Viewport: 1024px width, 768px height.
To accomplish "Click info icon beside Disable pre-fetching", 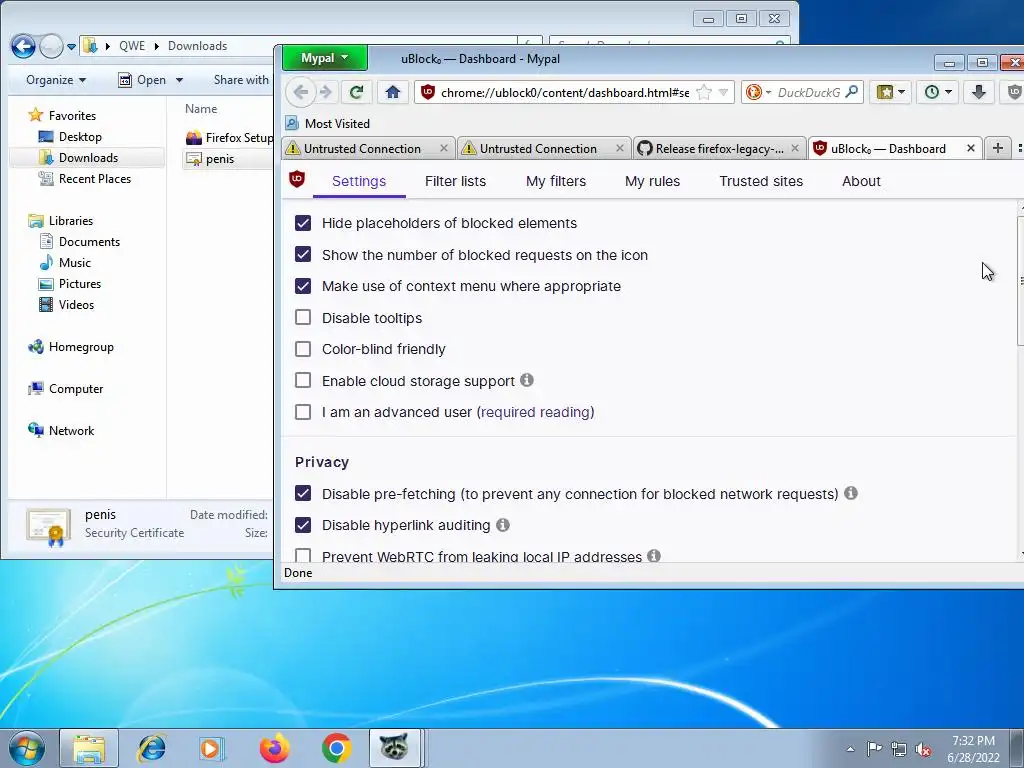I will pyautogui.click(x=851, y=493).
